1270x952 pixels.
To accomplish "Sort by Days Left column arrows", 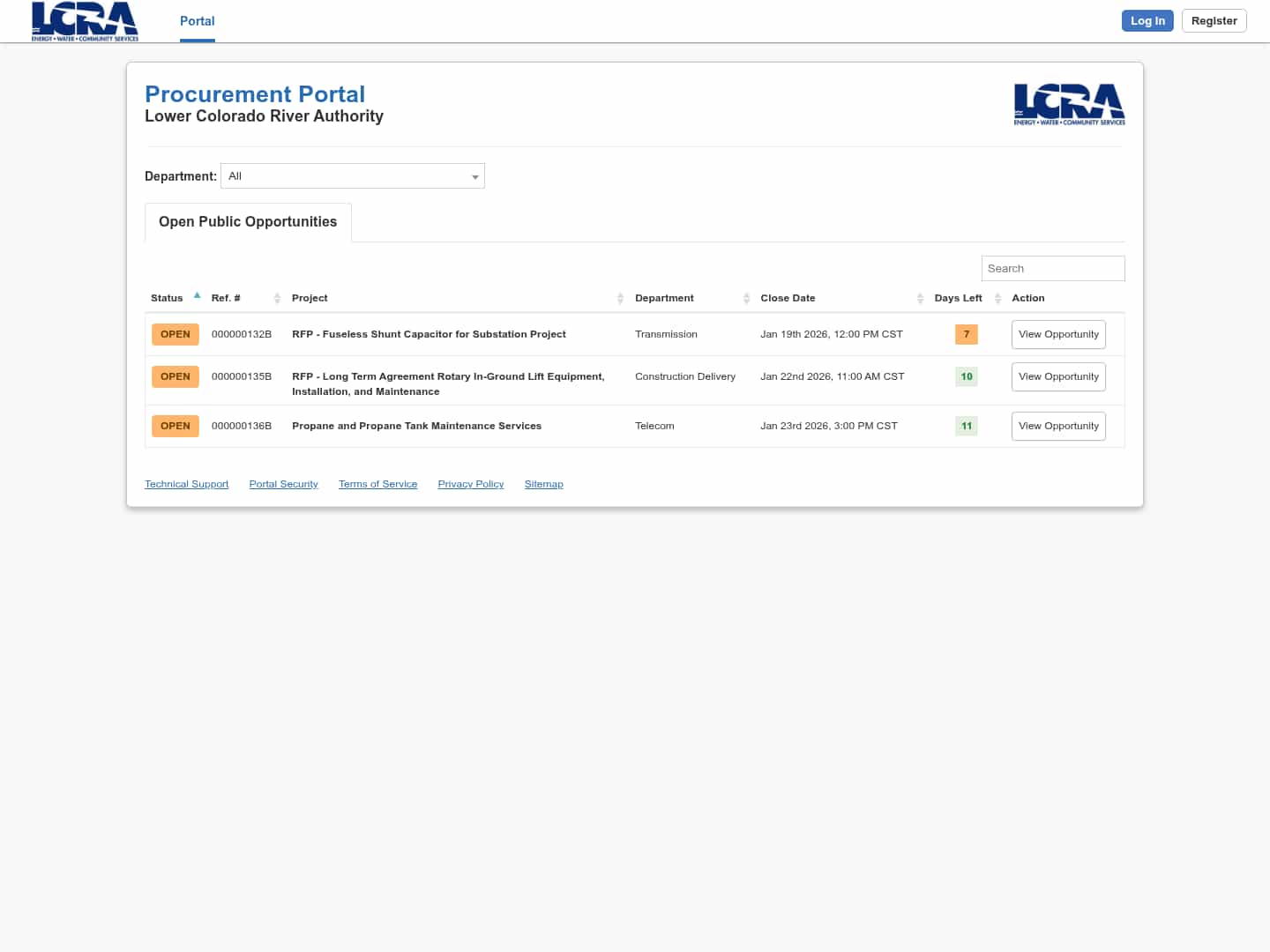I will point(997,299).
